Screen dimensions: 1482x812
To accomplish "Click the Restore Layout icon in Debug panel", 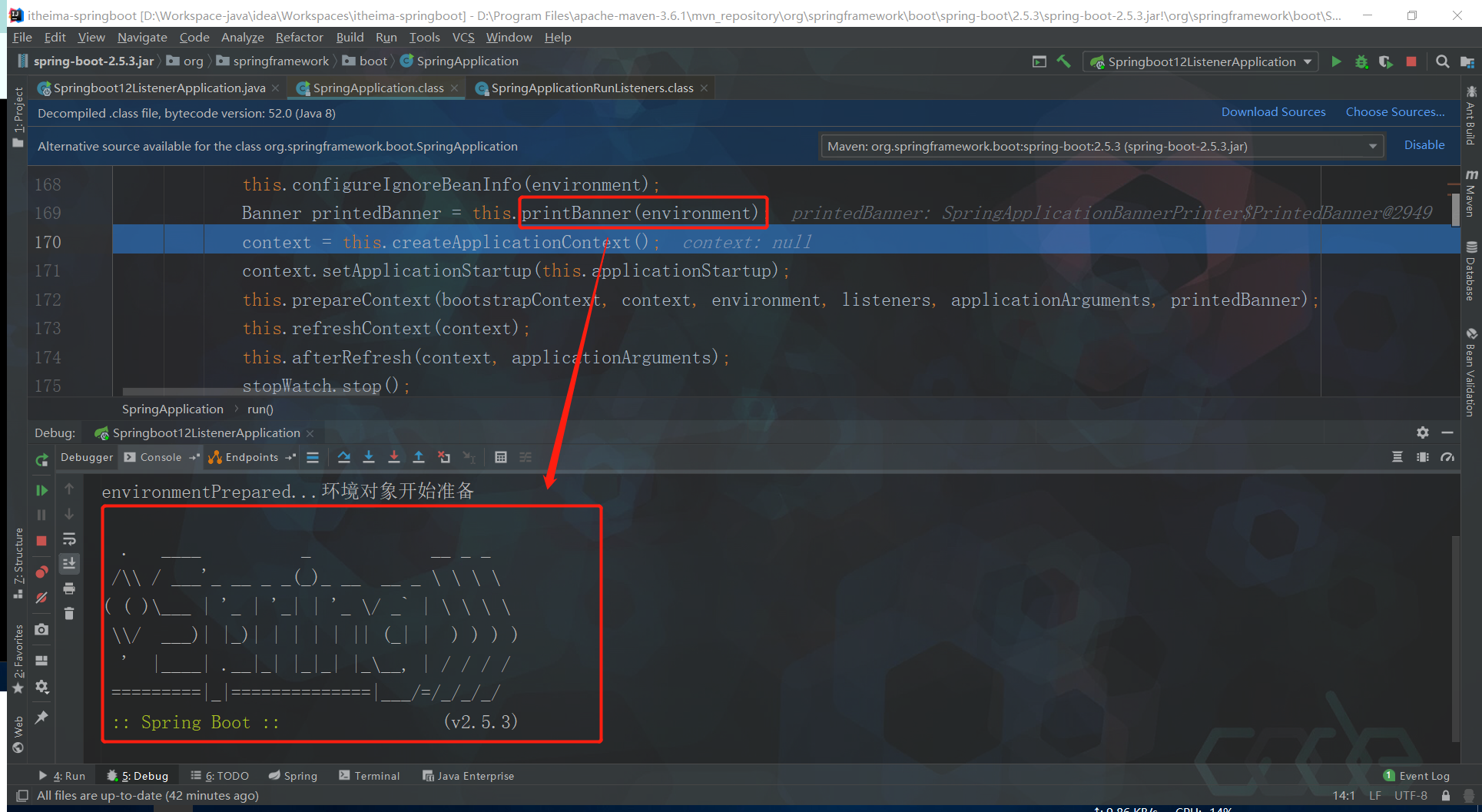I will [41, 660].
